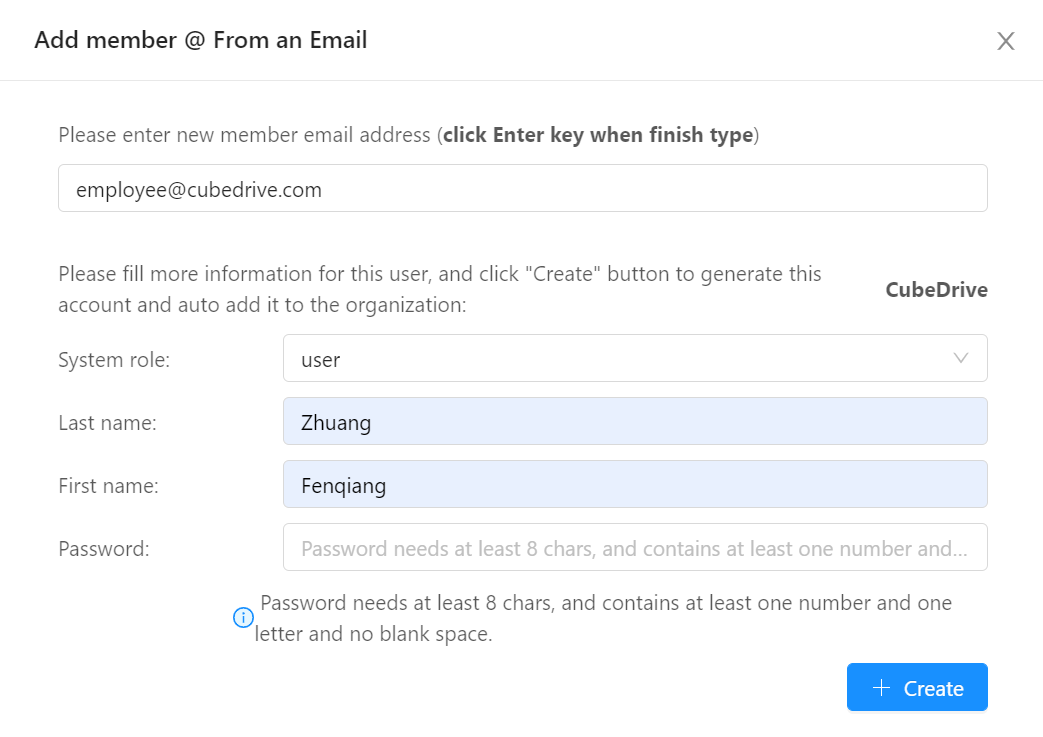Focus the empty Password input field
This screenshot has width=1043, height=737.
pyautogui.click(x=635, y=547)
